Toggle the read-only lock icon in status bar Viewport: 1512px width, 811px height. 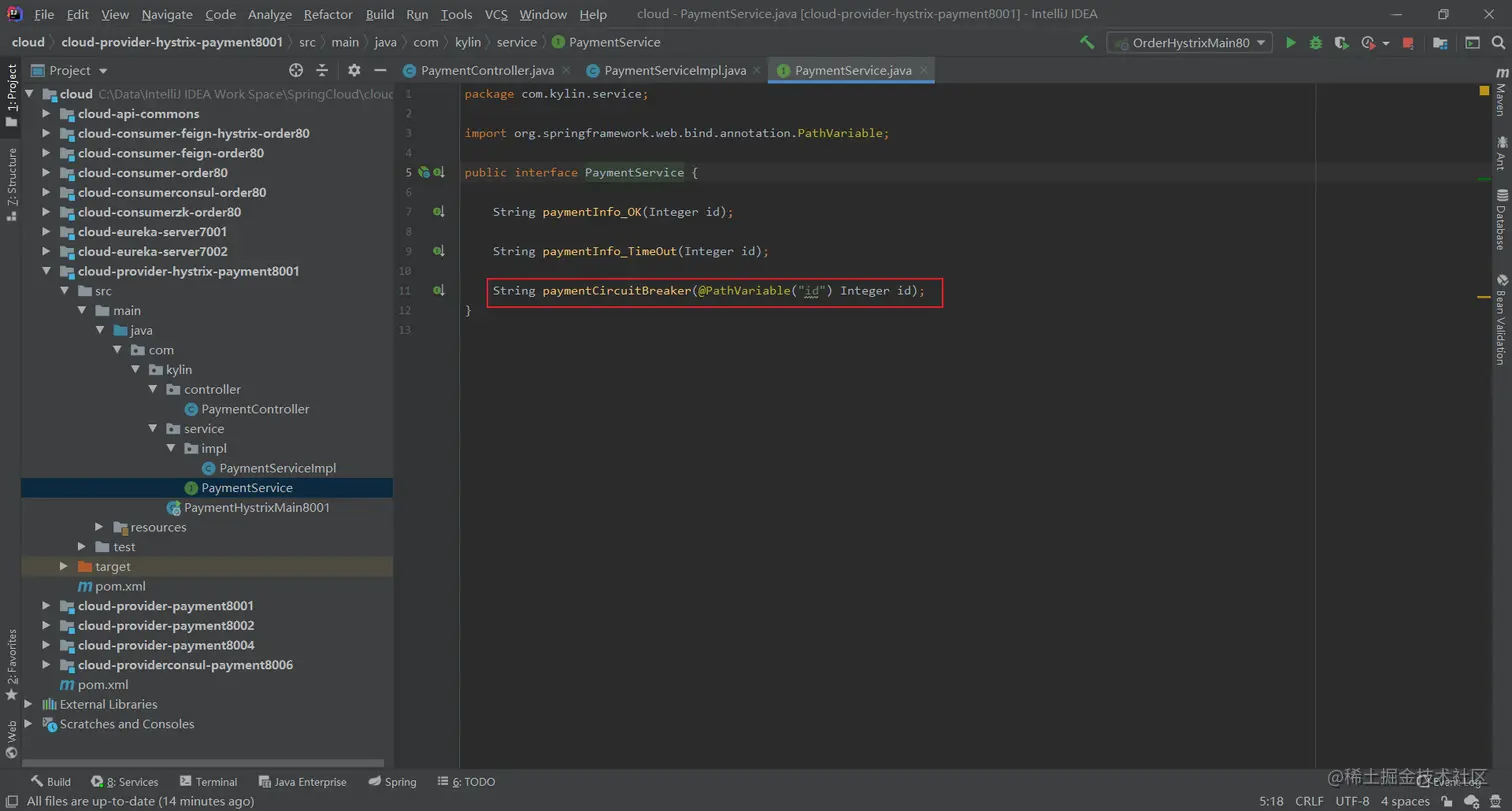coord(1448,801)
